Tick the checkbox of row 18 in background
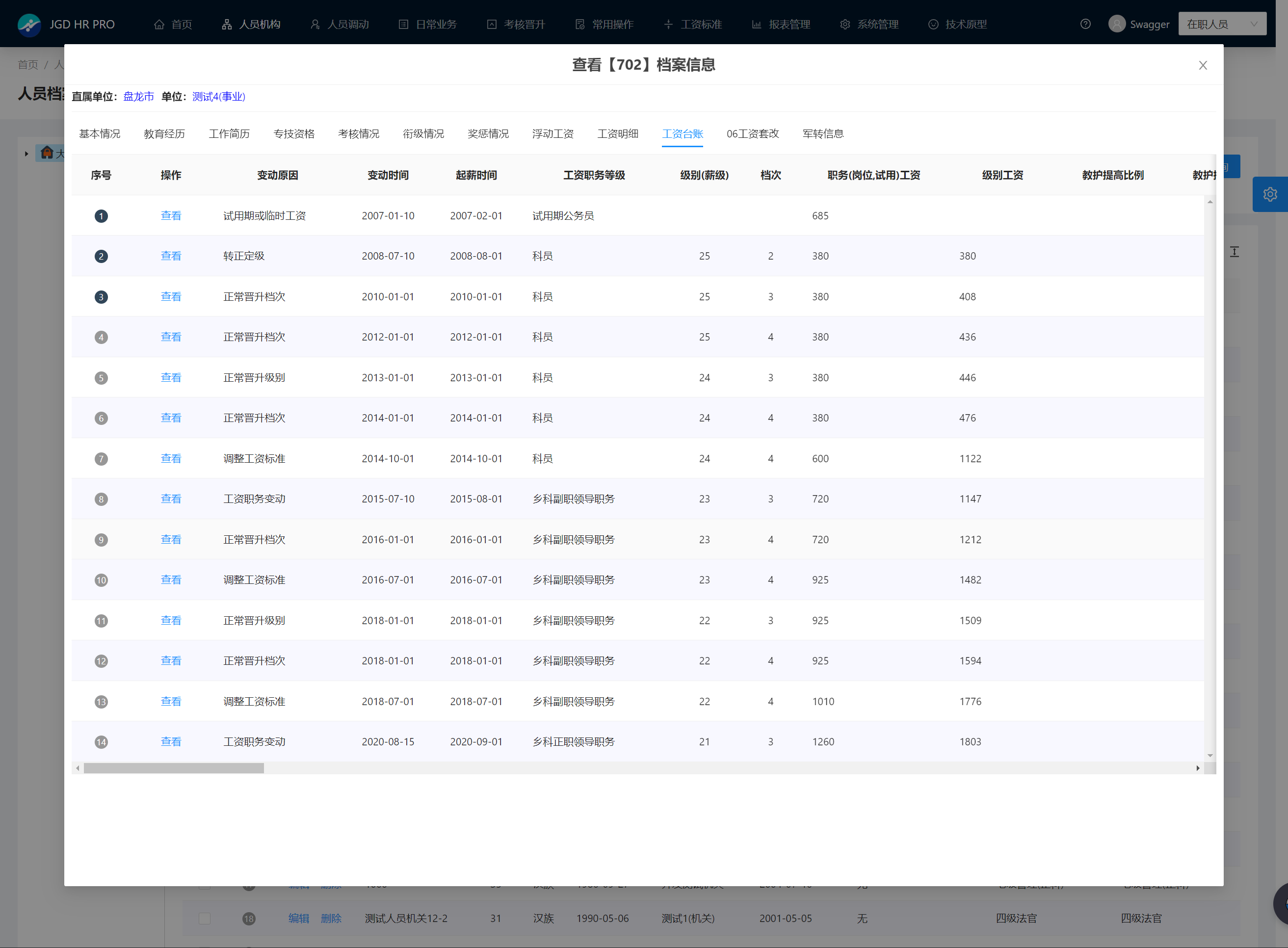Viewport: 1288px width, 948px height. [x=204, y=919]
